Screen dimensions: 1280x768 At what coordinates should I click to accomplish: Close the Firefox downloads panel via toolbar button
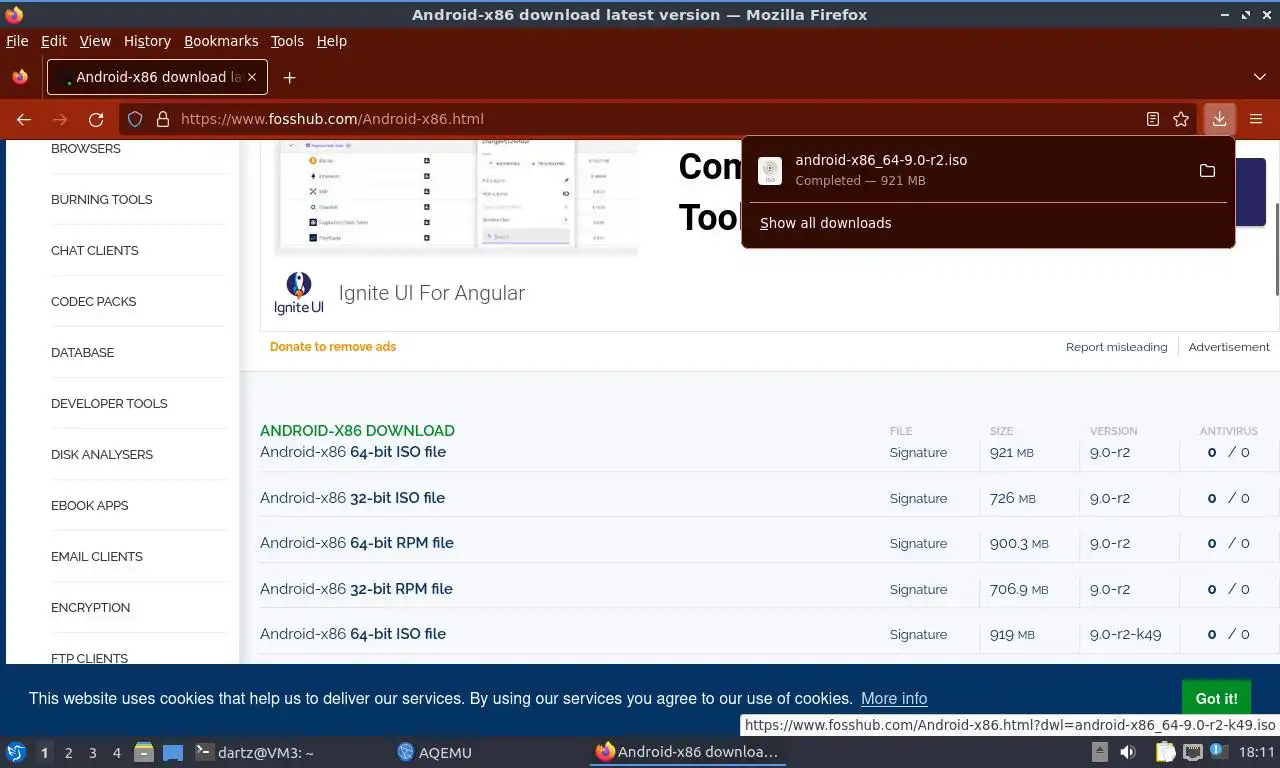pos(1220,119)
